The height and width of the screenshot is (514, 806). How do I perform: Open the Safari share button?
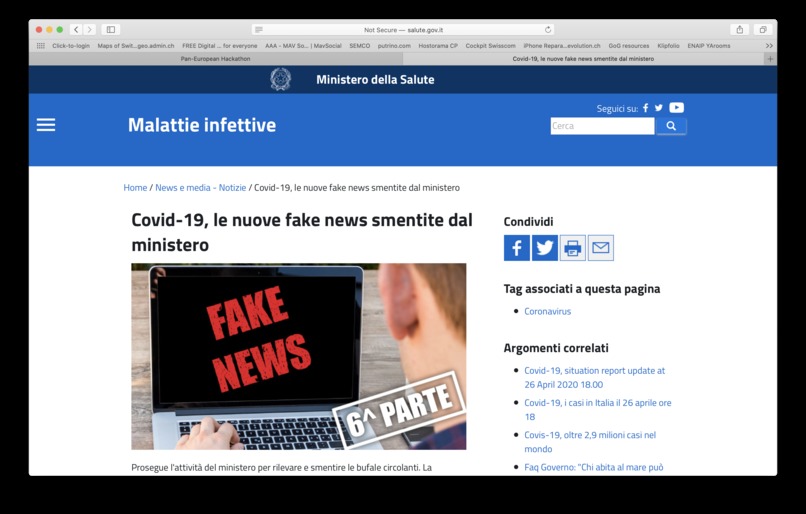740,30
